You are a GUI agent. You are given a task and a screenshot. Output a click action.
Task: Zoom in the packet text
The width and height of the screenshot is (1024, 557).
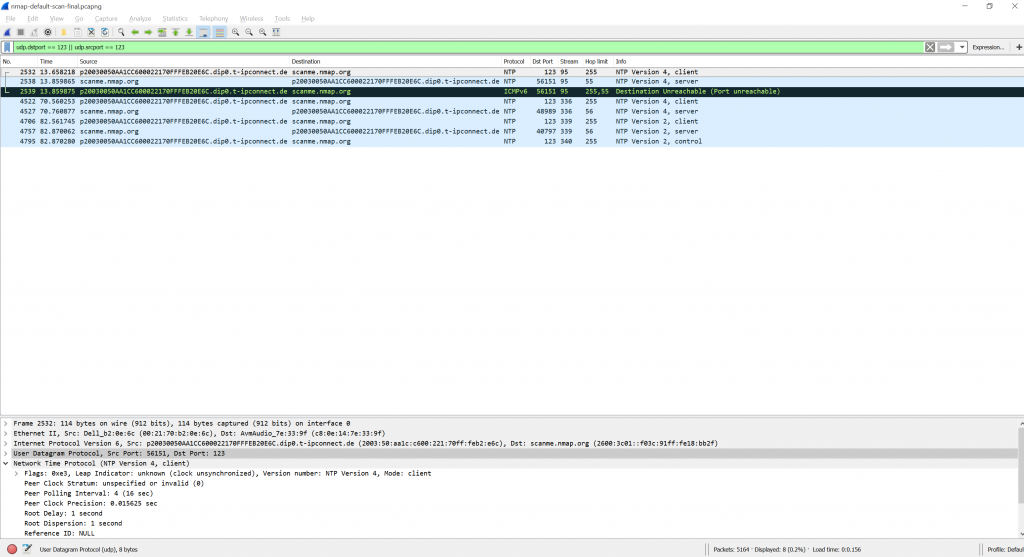235,32
